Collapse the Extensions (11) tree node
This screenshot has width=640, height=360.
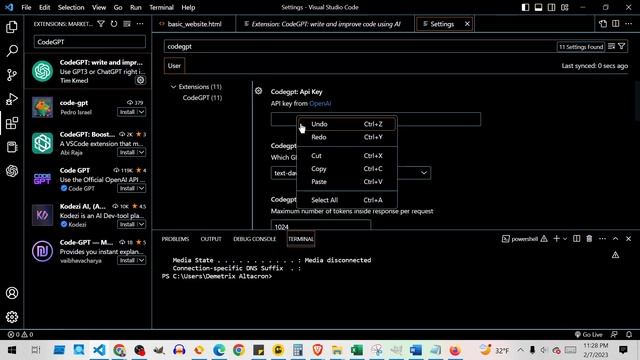[173, 87]
